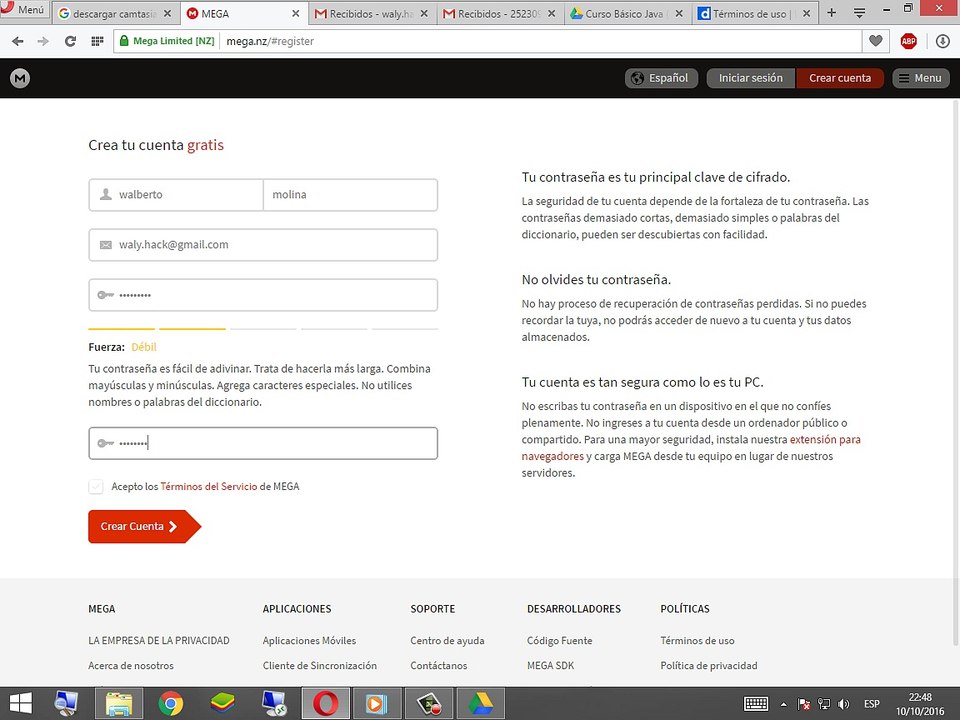Click the Mega Limited [NZ] security badge
The image size is (960, 720).
(167, 41)
